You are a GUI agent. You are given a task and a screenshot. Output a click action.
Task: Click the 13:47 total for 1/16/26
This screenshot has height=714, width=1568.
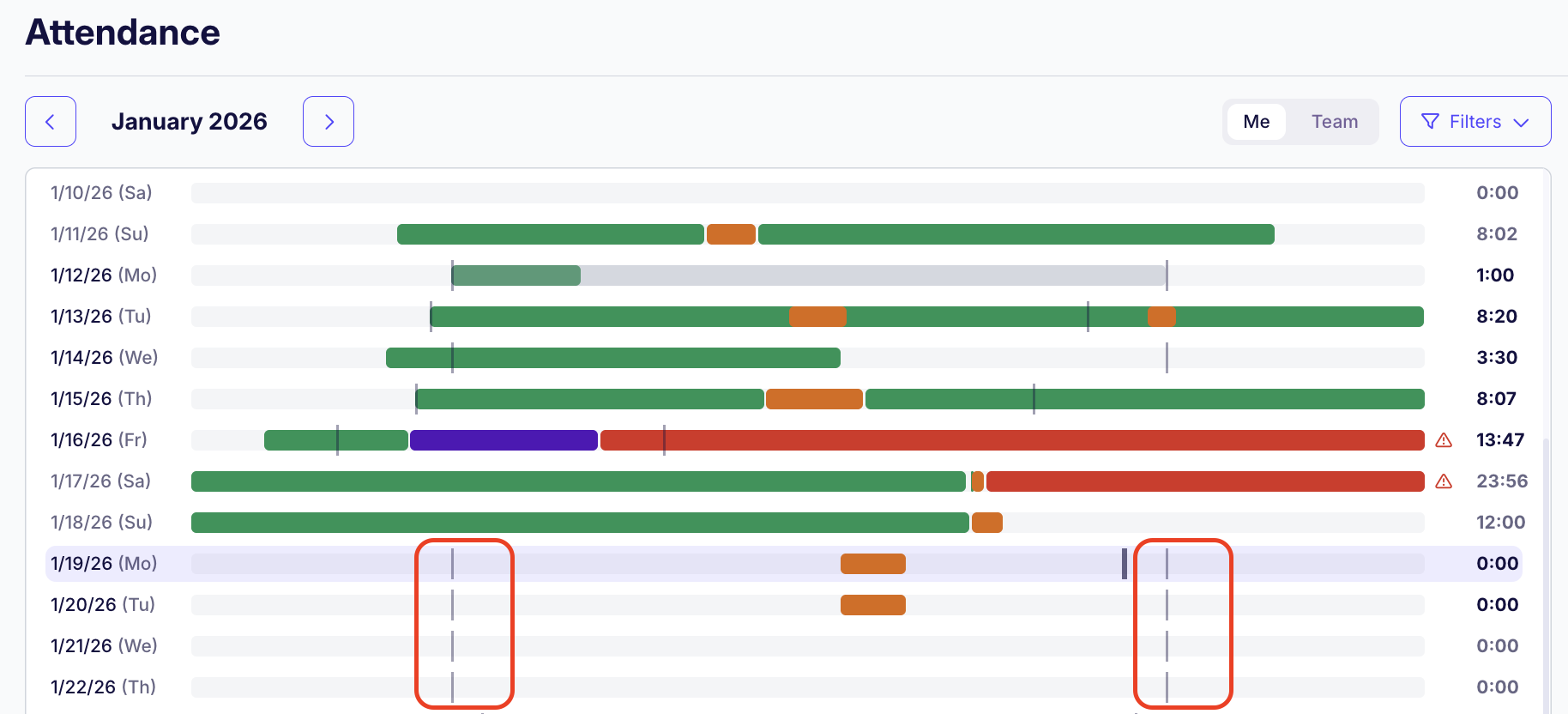[x=1499, y=440]
